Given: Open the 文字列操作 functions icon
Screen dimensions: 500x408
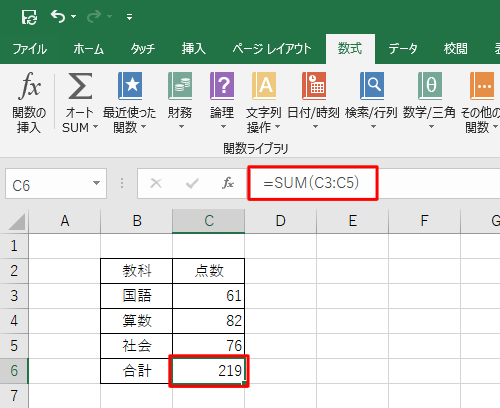Looking at the screenshot, I should (x=264, y=86).
